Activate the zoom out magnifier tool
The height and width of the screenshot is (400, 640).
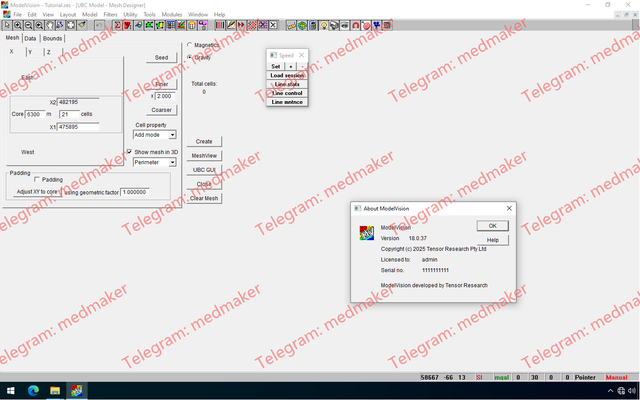[x=28, y=25]
